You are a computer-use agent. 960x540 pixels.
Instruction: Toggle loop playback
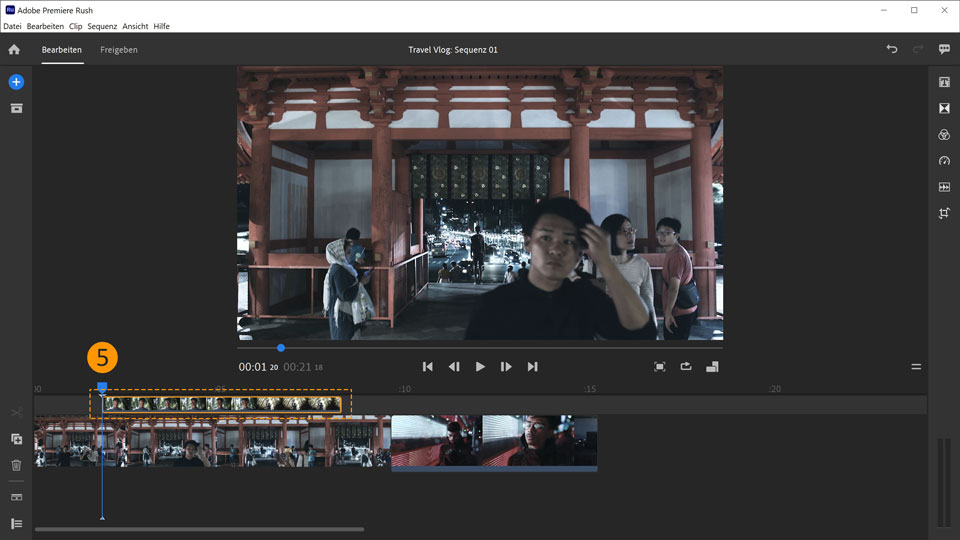(x=686, y=366)
